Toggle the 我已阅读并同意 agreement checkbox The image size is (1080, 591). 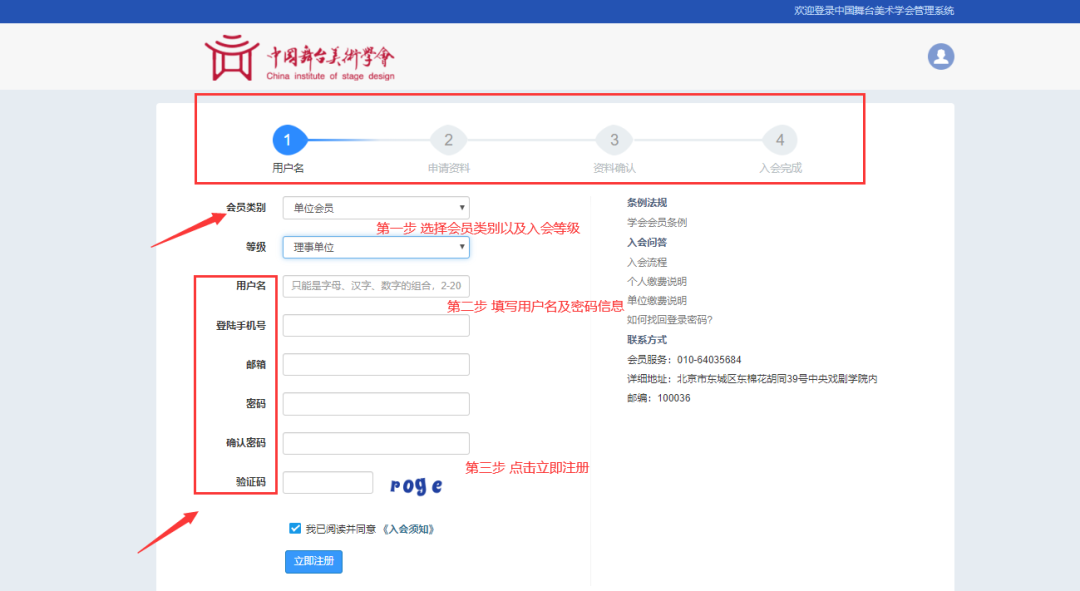click(x=295, y=528)
